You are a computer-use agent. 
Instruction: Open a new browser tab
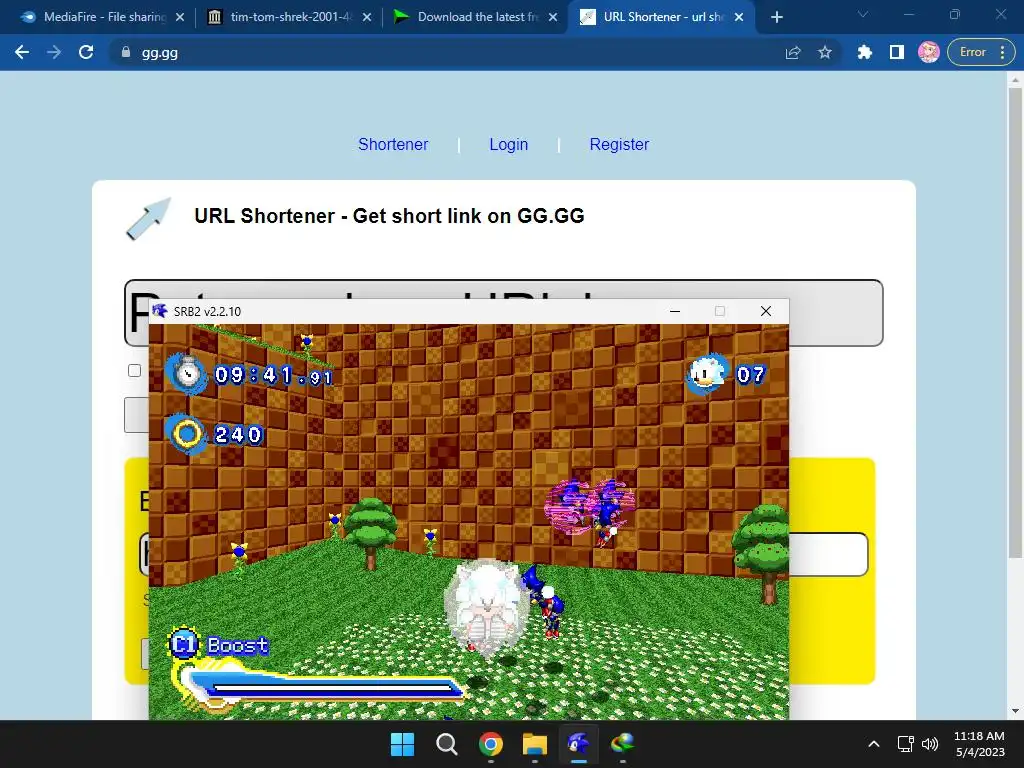pos(776,17)
